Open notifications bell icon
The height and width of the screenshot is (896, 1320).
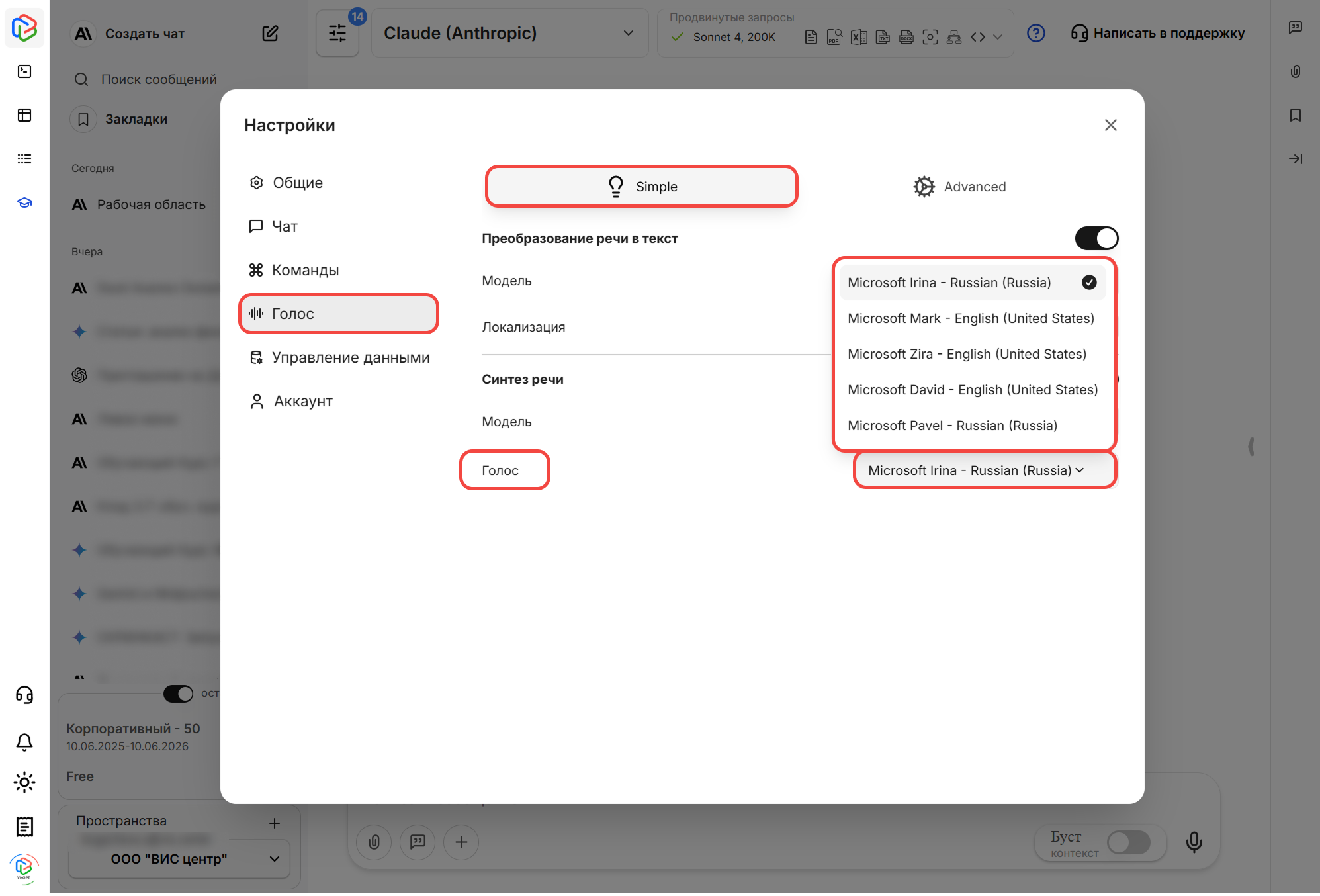[24, 742]
